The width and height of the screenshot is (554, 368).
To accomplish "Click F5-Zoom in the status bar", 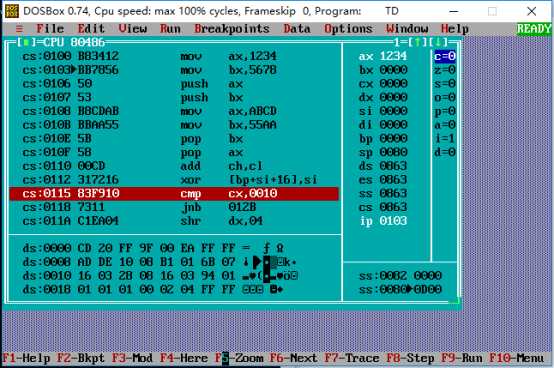I will point(239,358).
